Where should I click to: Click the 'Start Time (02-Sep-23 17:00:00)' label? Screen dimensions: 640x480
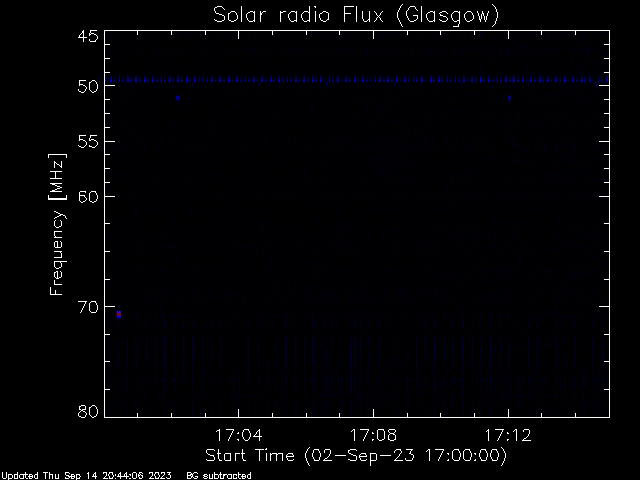(x=356, y=456)
